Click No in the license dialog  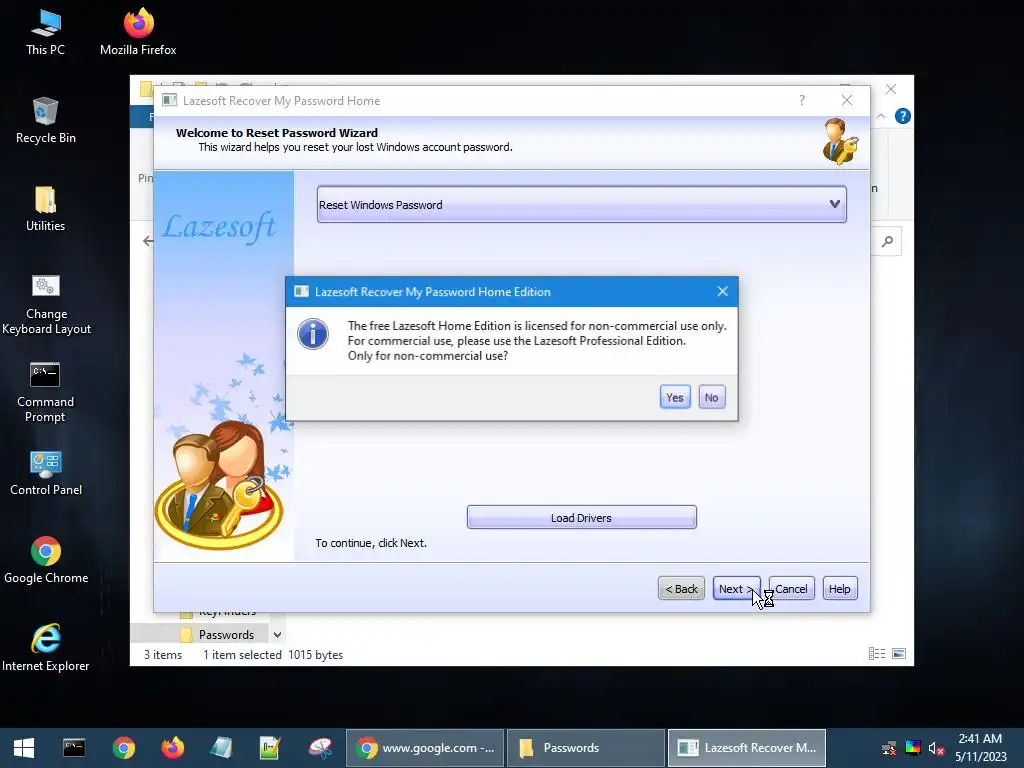pyautogui.click(x=711, y=397)
